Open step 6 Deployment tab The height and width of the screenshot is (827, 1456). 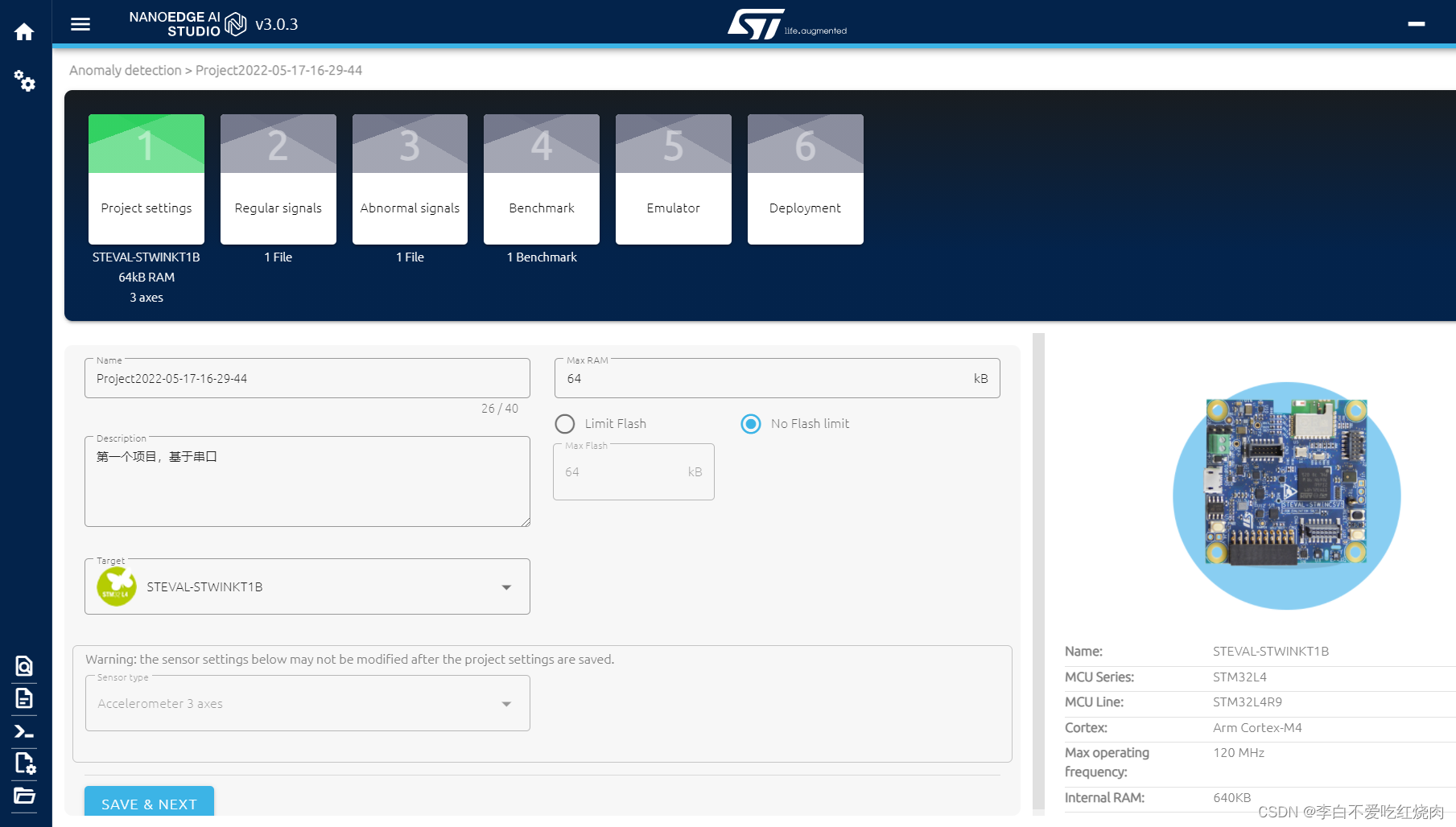point(806,179)
